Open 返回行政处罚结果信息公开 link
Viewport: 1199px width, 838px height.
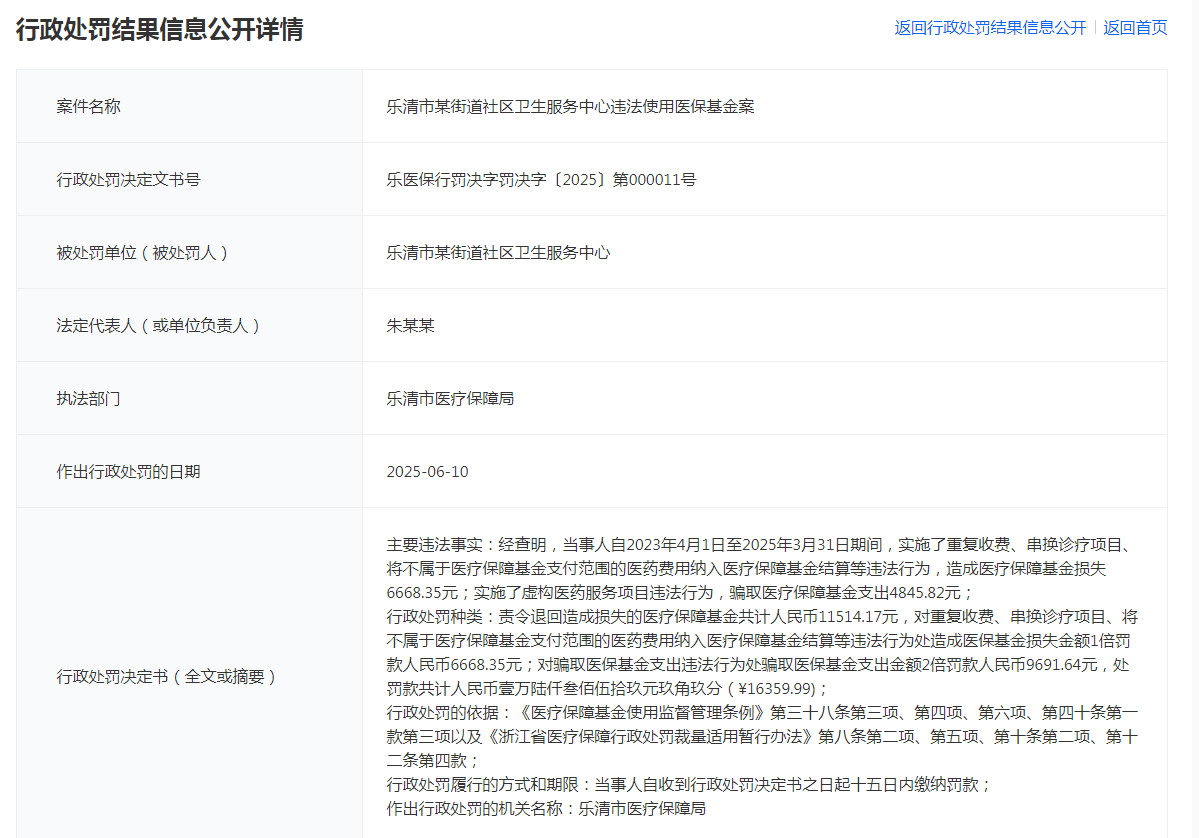[x=990, y=28]
